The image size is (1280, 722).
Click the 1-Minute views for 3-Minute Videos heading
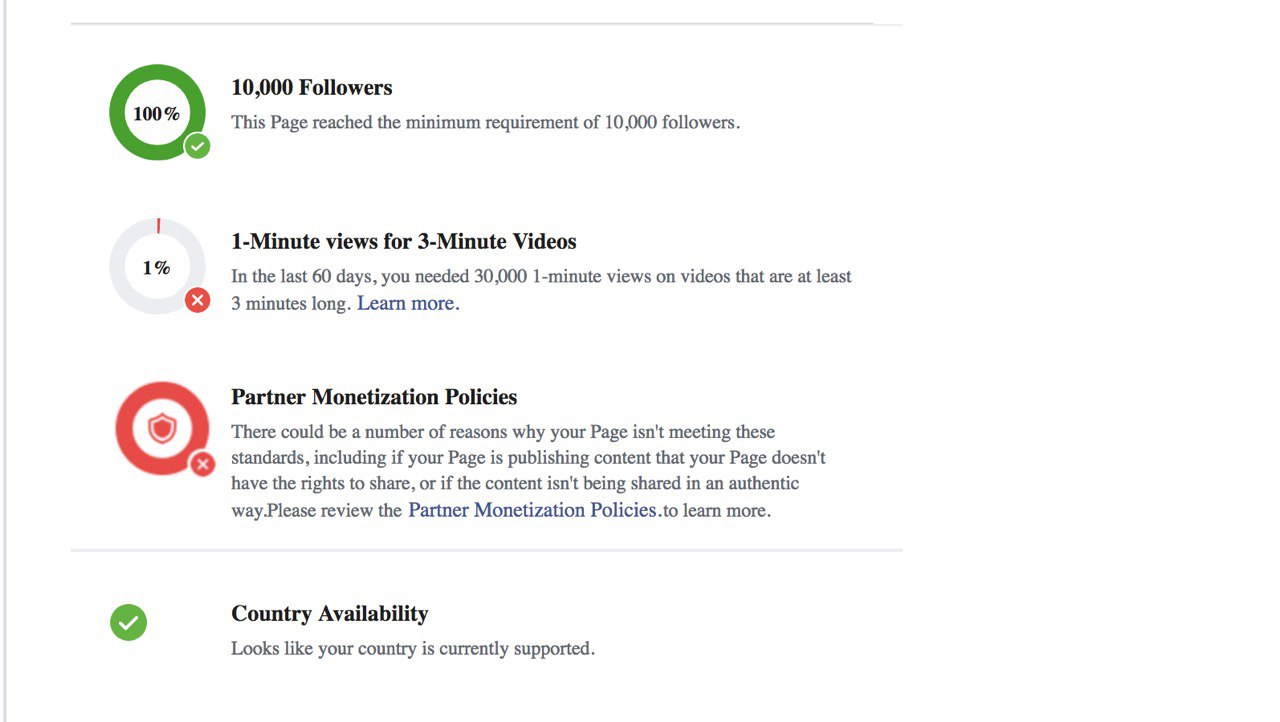tap(404, 242)
